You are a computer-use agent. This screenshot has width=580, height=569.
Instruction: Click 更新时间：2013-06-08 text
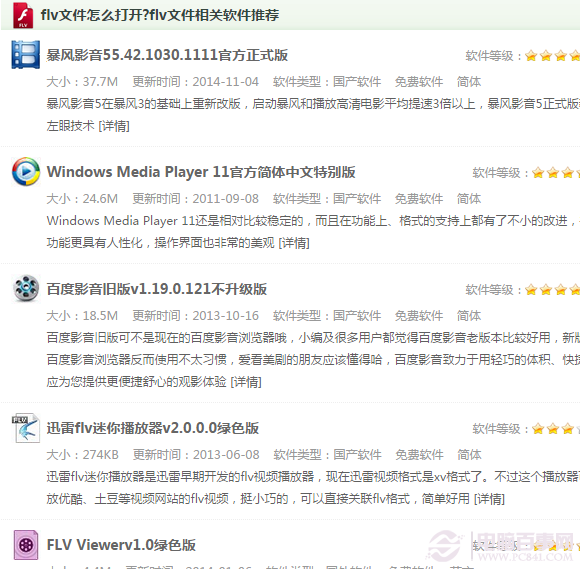(196, 455)
